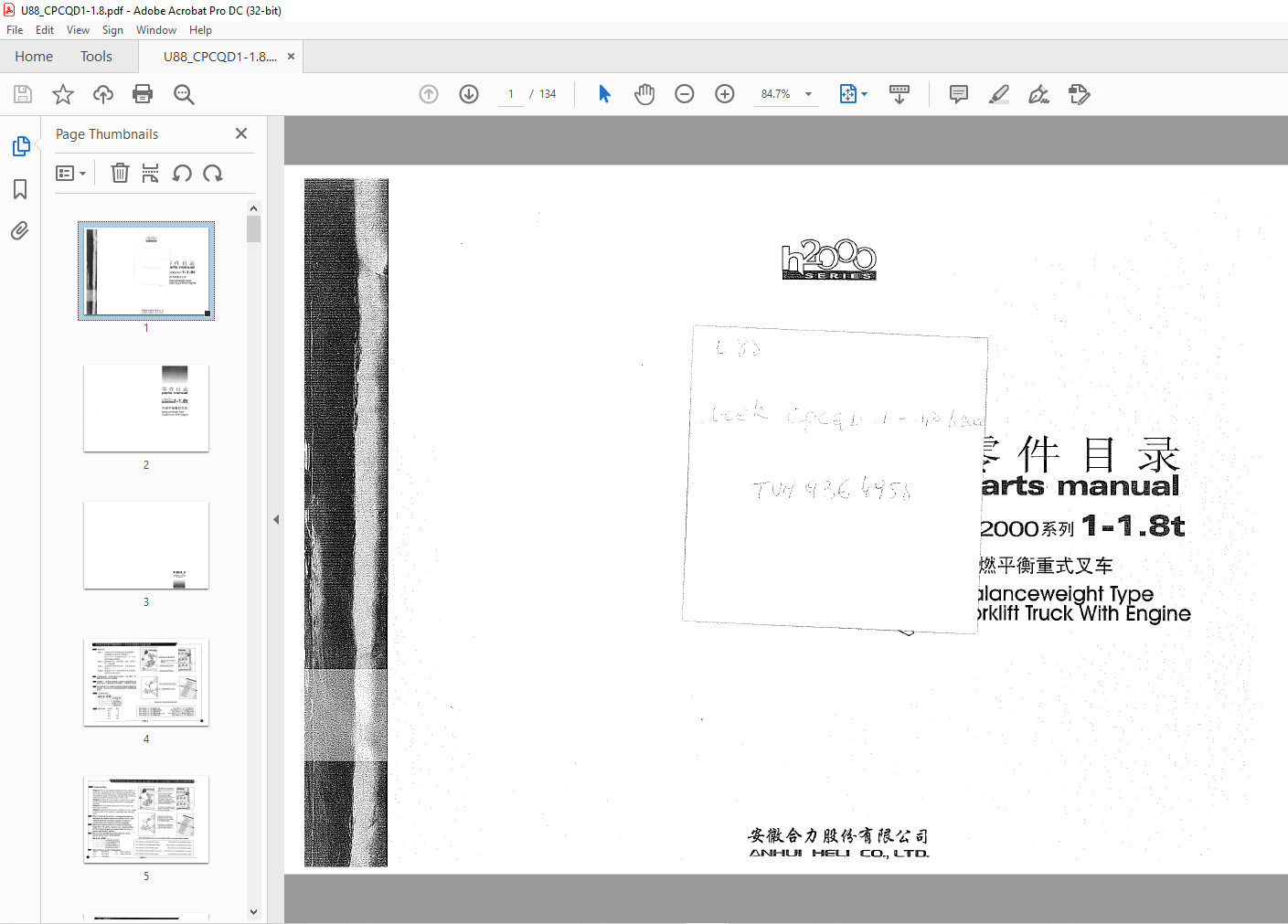Click the page number input field
The height and width of the screenshot is (924, 1288).
pos(510,94)
